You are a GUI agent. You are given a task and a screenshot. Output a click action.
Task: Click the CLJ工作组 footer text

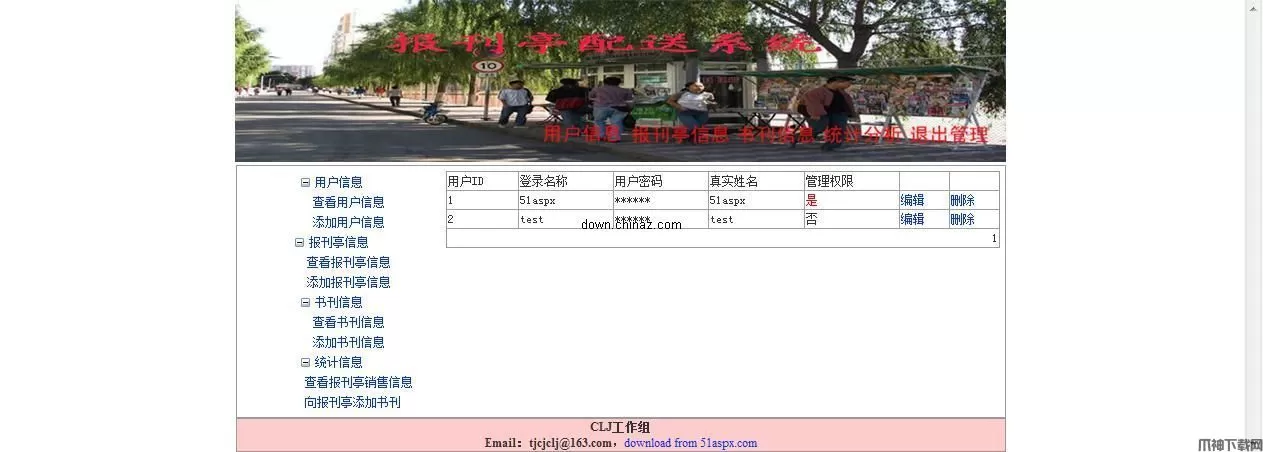620,427
